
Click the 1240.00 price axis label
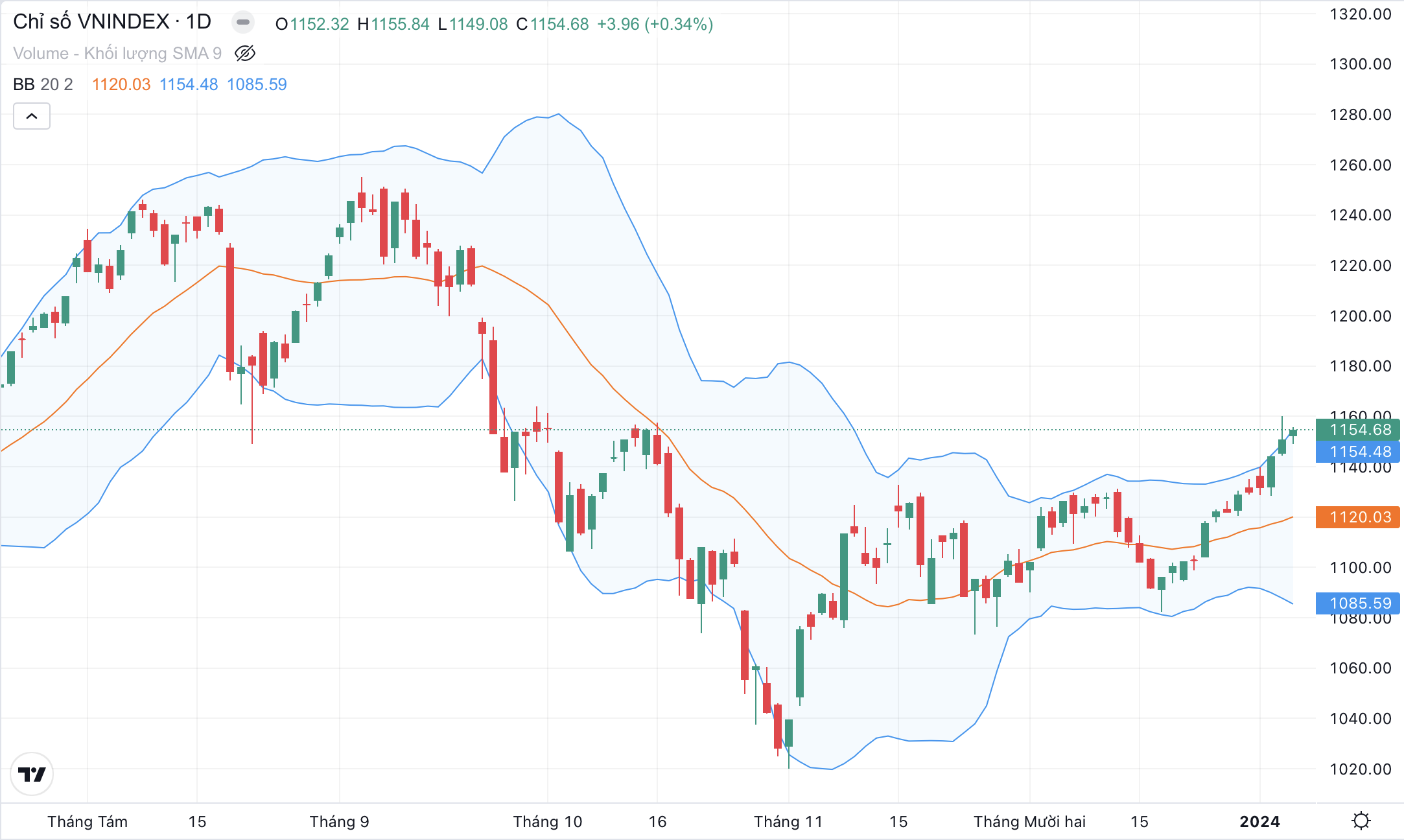[x=1361, y=215]
